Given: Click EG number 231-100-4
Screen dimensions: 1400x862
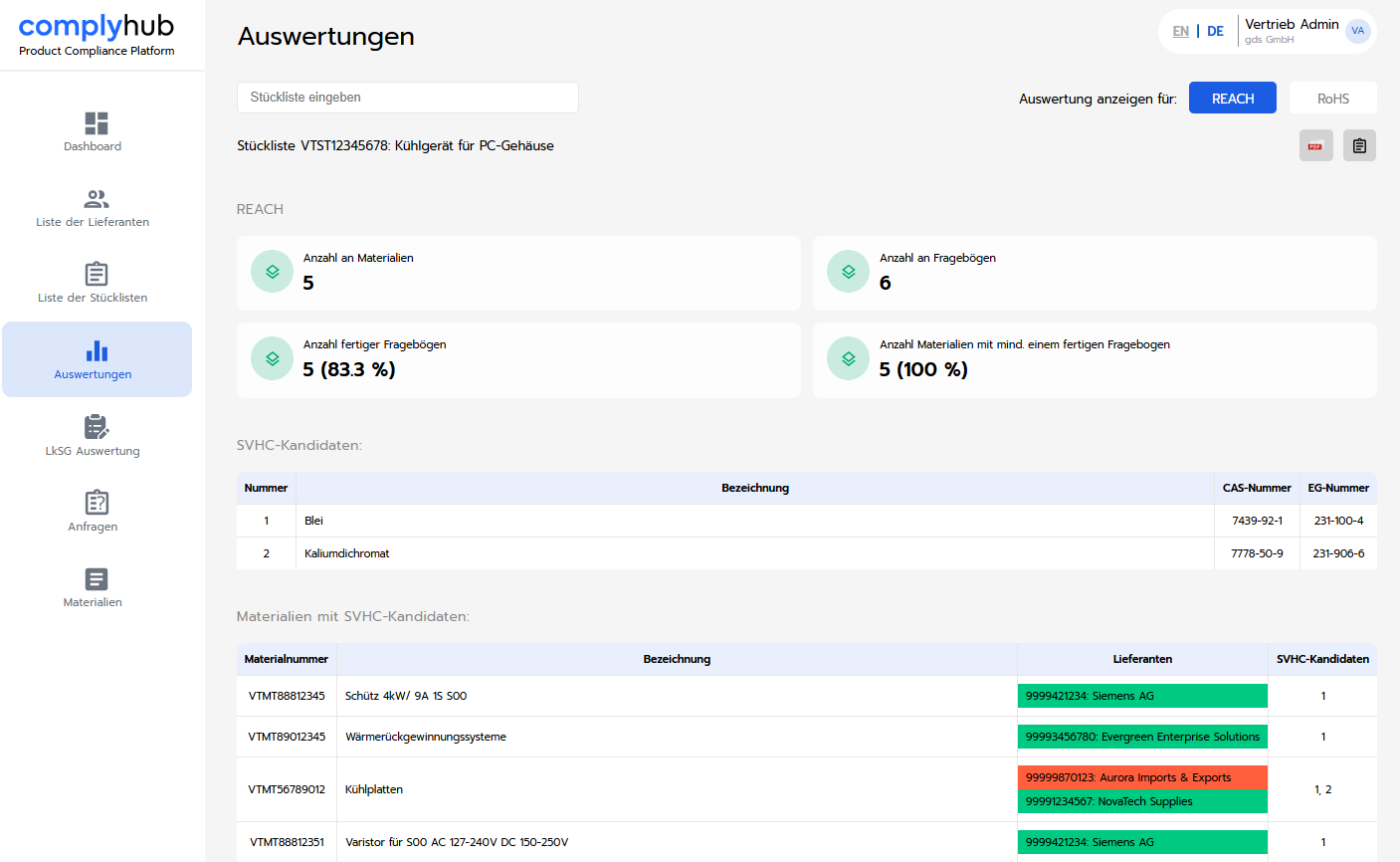Looking at the screenshot, I should coord(1338,521).
